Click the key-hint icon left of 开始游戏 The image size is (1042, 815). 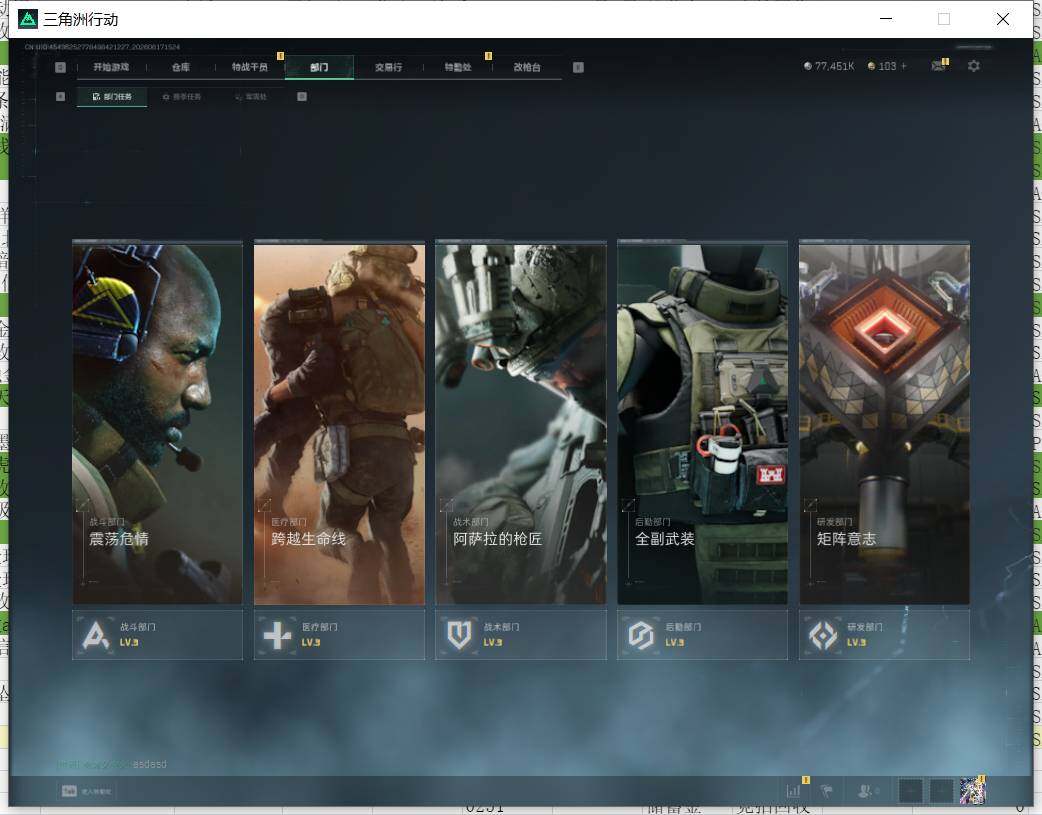click(x=60, y=67)
